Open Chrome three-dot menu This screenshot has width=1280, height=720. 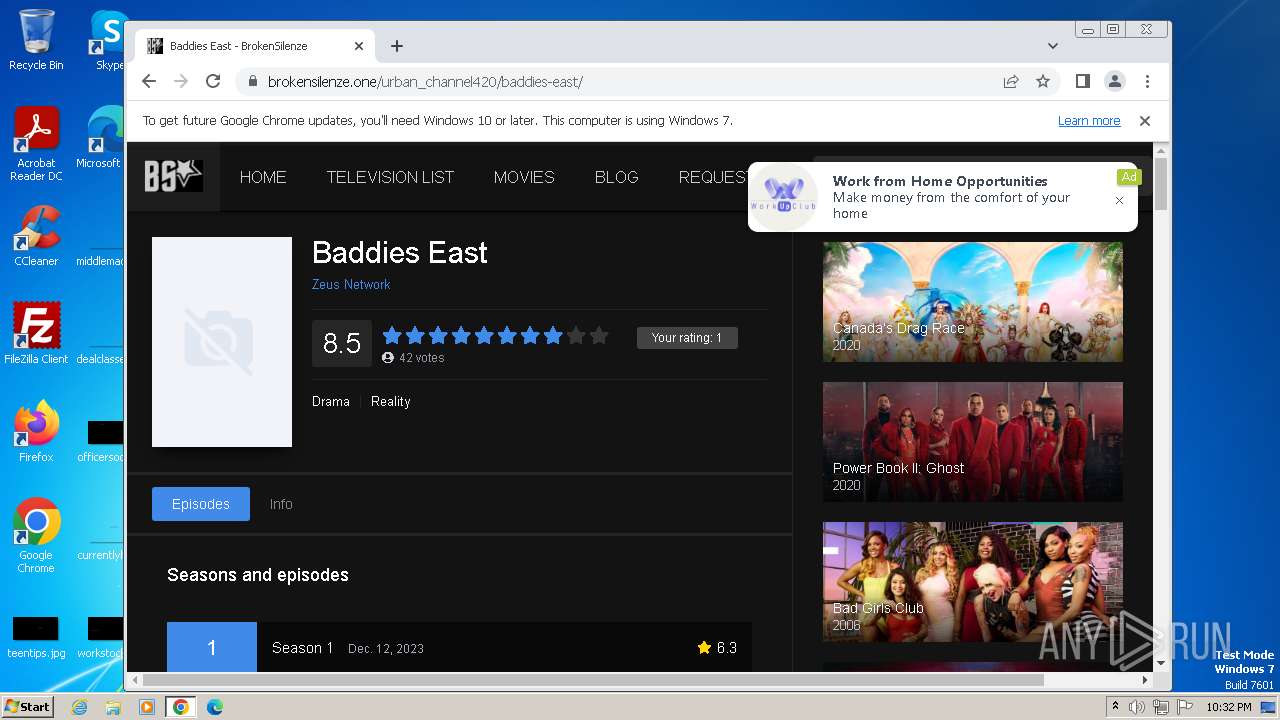coord(1147,81)
